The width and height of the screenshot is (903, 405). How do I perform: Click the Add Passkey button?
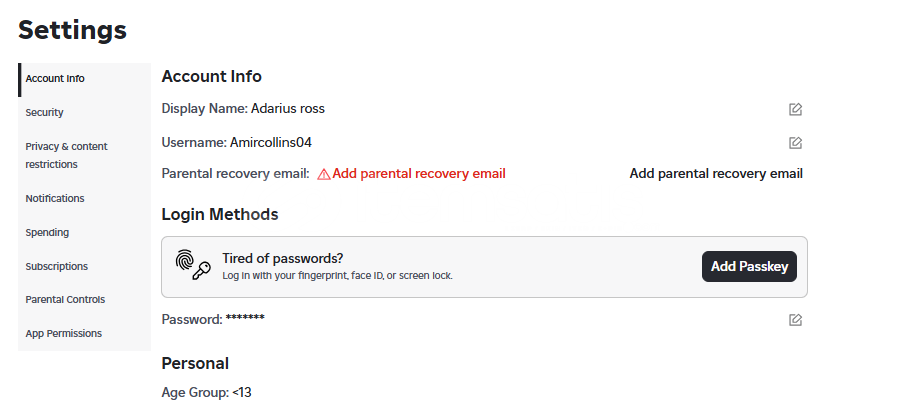[x=749, y=267]
